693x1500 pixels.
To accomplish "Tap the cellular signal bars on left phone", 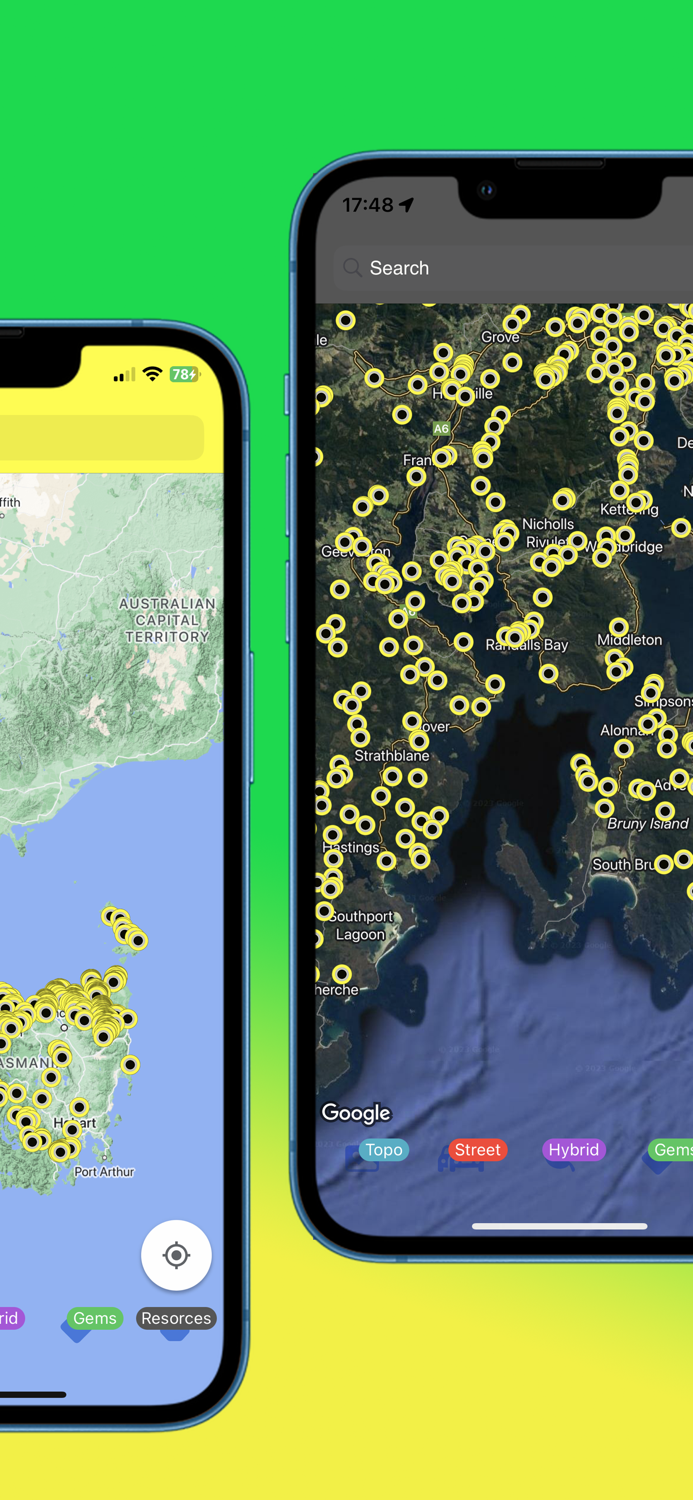I will coord(124,375).
